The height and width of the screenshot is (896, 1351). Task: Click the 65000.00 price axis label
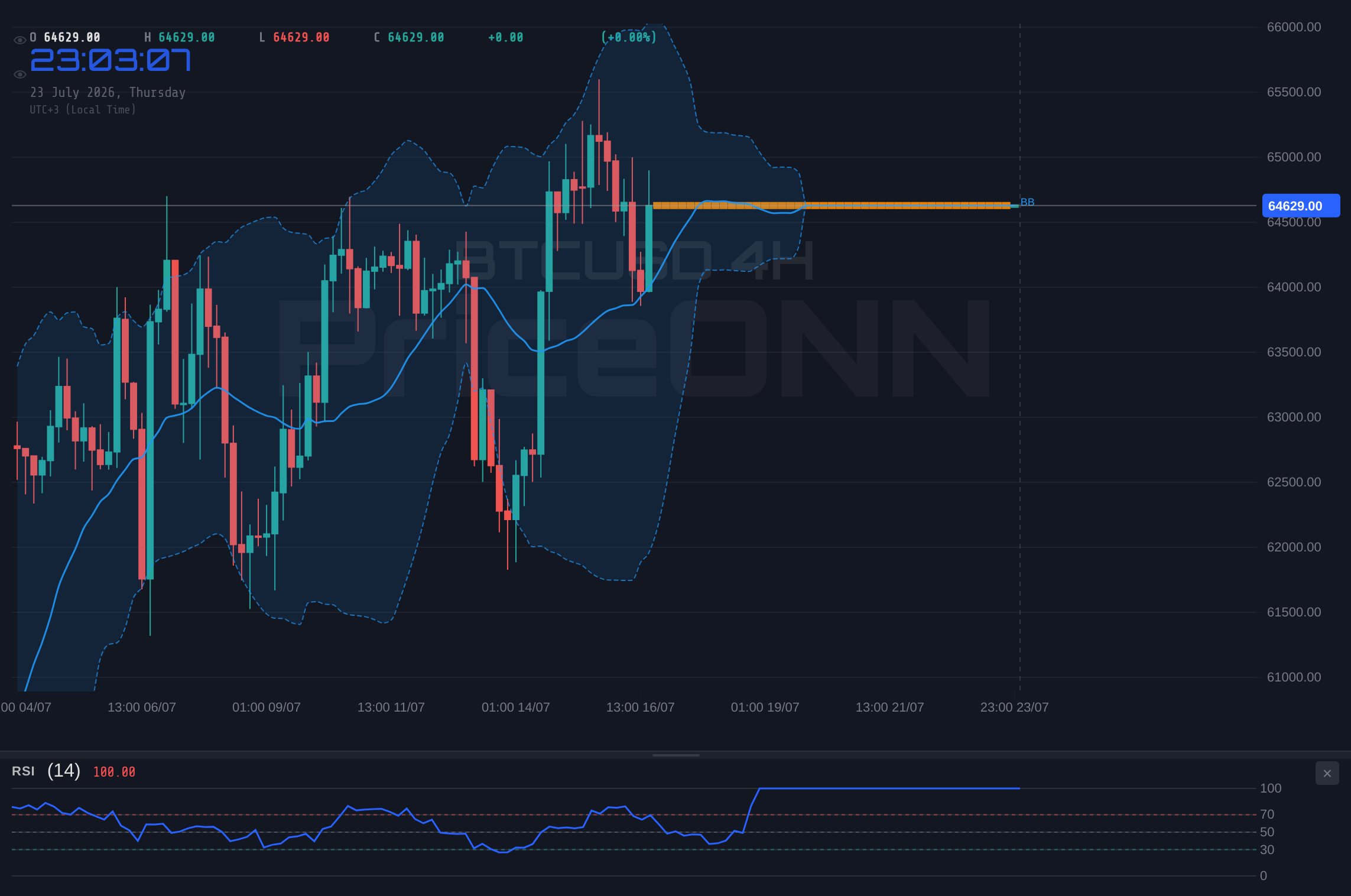(x=1294, y=157)
